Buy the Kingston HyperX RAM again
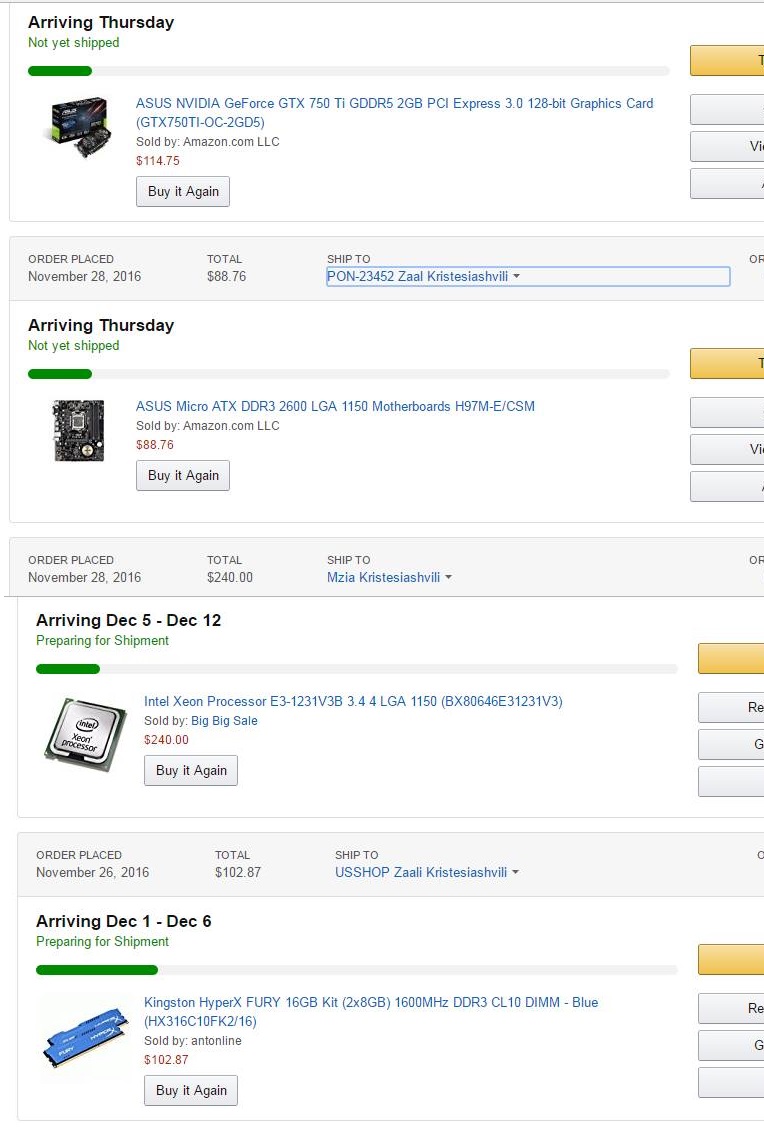 (191, 1090)
